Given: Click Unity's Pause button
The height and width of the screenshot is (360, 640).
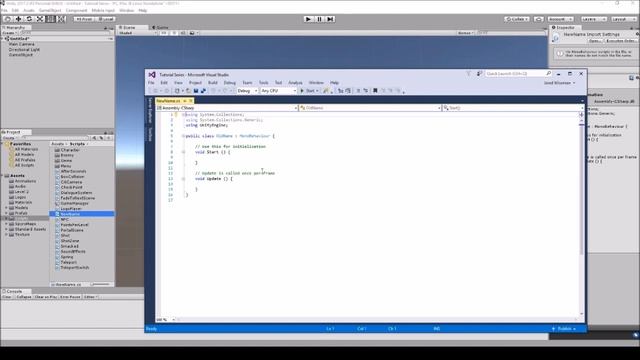Looking at the screenshot, I should (319, 19).
